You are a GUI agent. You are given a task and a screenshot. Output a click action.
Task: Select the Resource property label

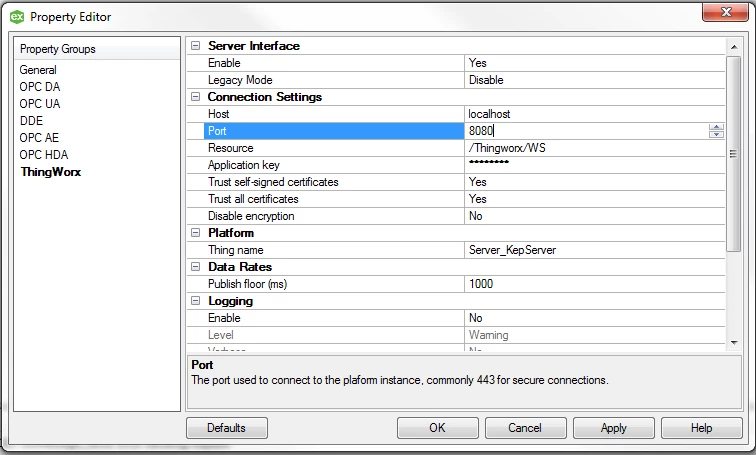[230, 148]
